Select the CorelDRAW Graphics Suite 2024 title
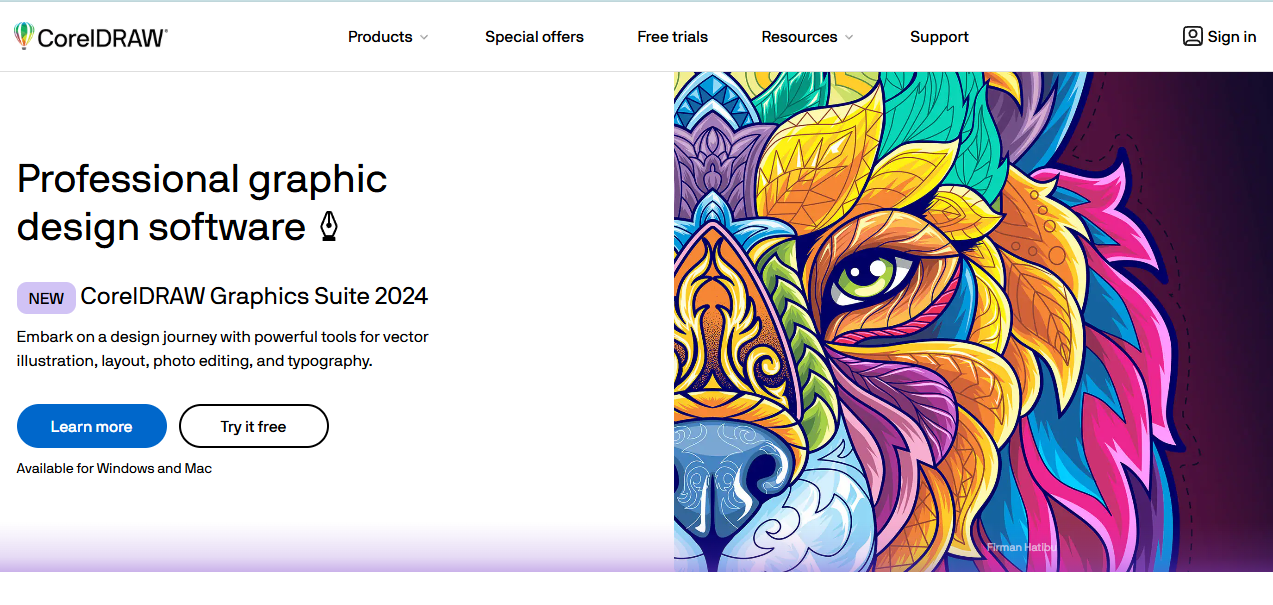 click(x=254, y=296)
